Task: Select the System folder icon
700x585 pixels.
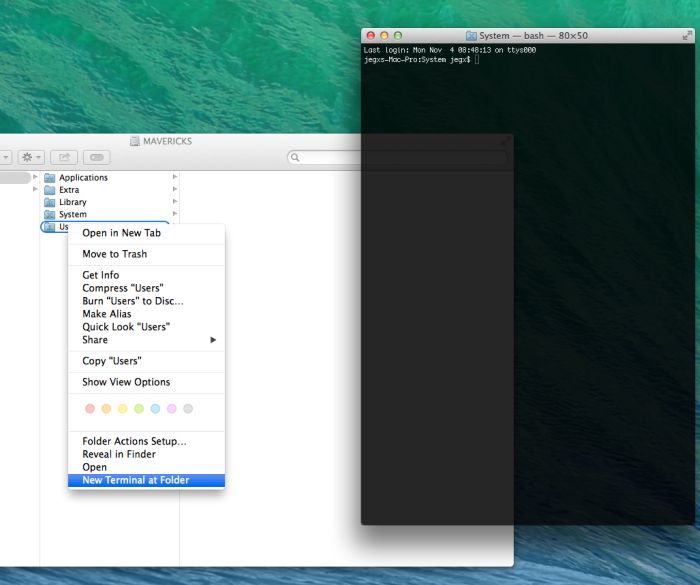Action: point(50,214)
